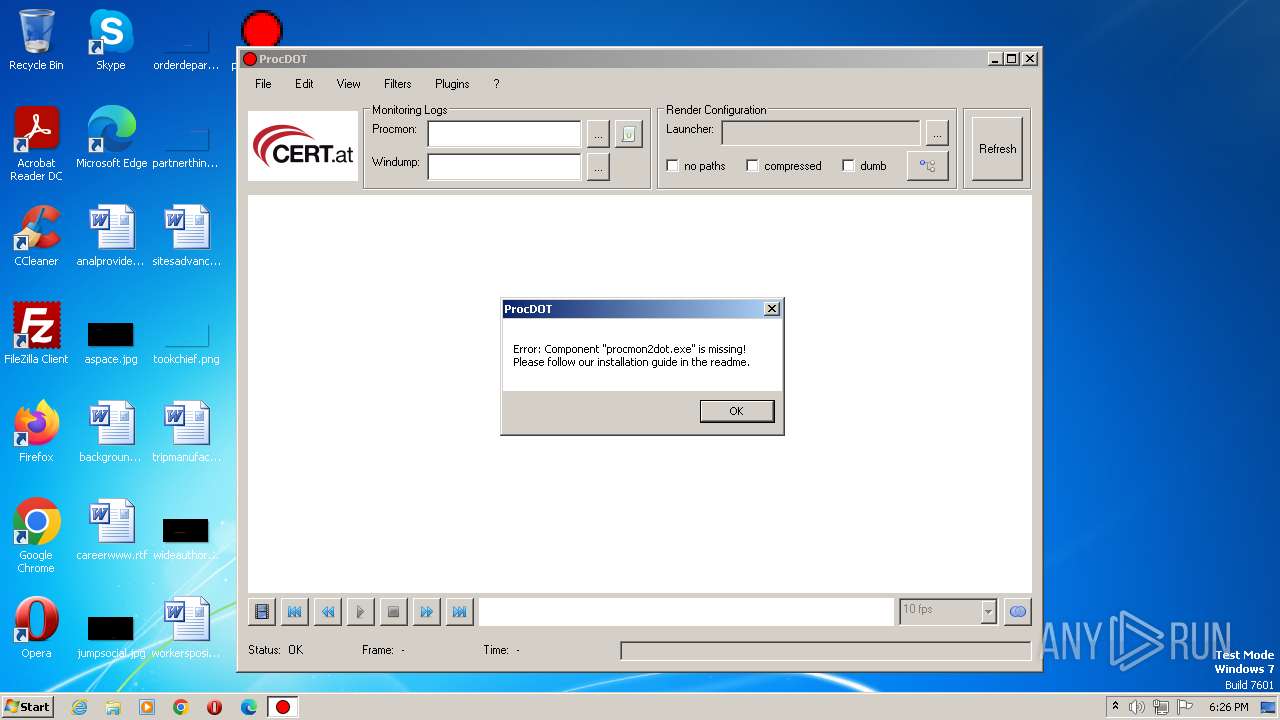Screen dimensions: 1280x720
Task: Select the 'wideauthor...' desktop file
Action: [x=186, y=538]
